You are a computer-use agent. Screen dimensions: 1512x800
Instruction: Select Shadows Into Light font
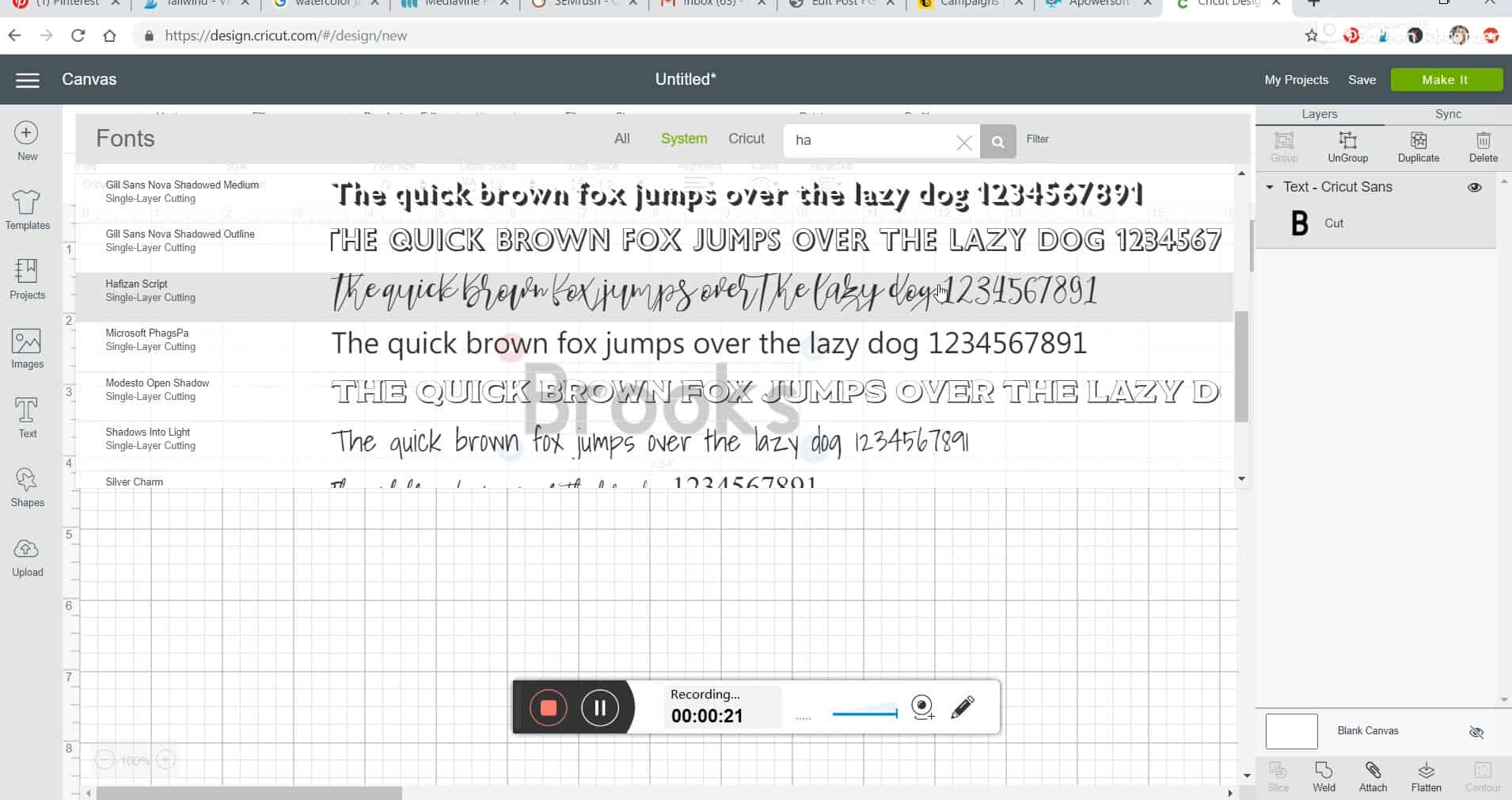tap(654, 445)
